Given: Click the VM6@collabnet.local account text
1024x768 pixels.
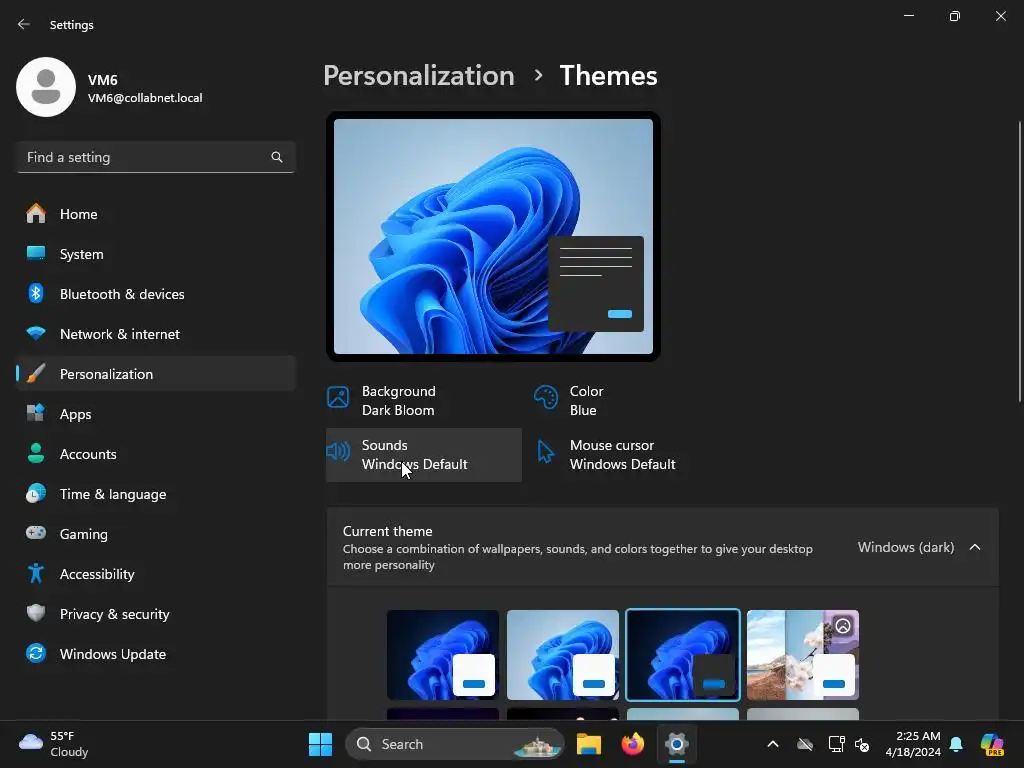Looking at the screenshot, I should point(145,98).
